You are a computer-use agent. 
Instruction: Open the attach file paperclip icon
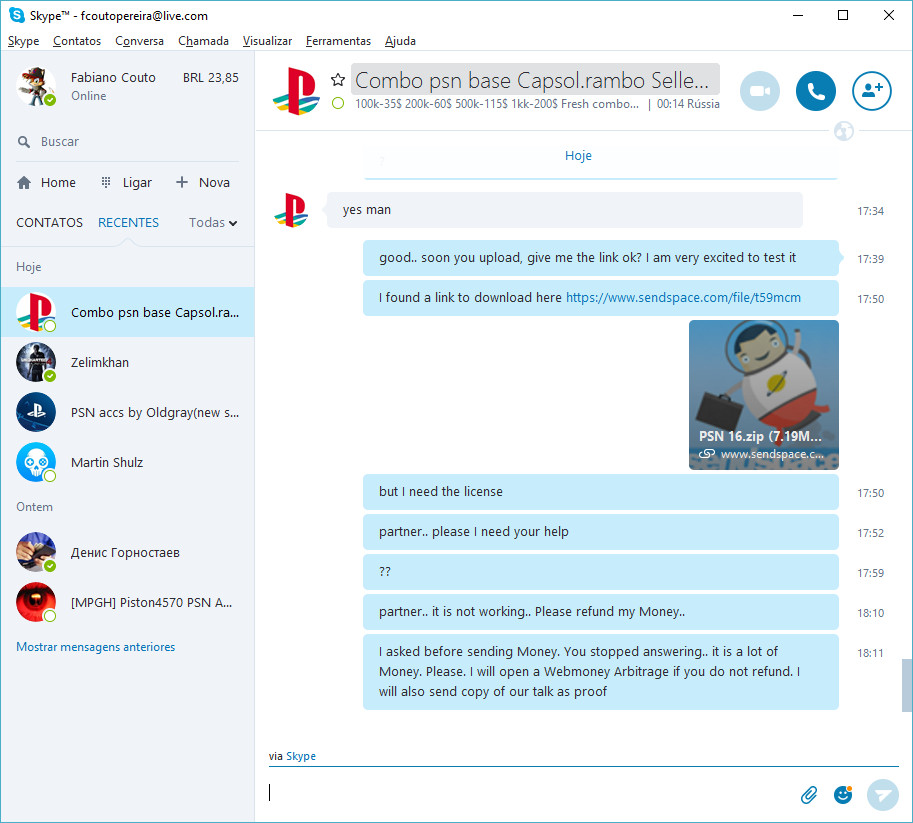(x=809, y=794)
